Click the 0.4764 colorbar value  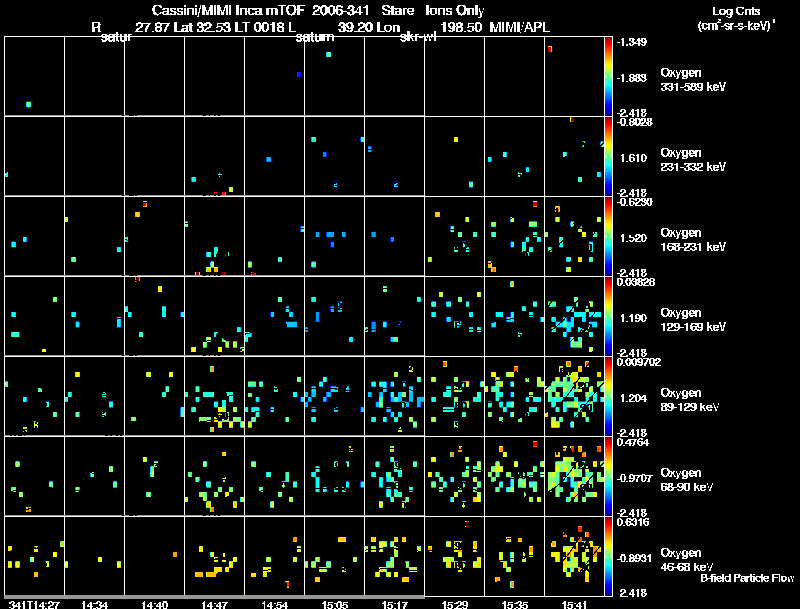(x=633, y=442)
